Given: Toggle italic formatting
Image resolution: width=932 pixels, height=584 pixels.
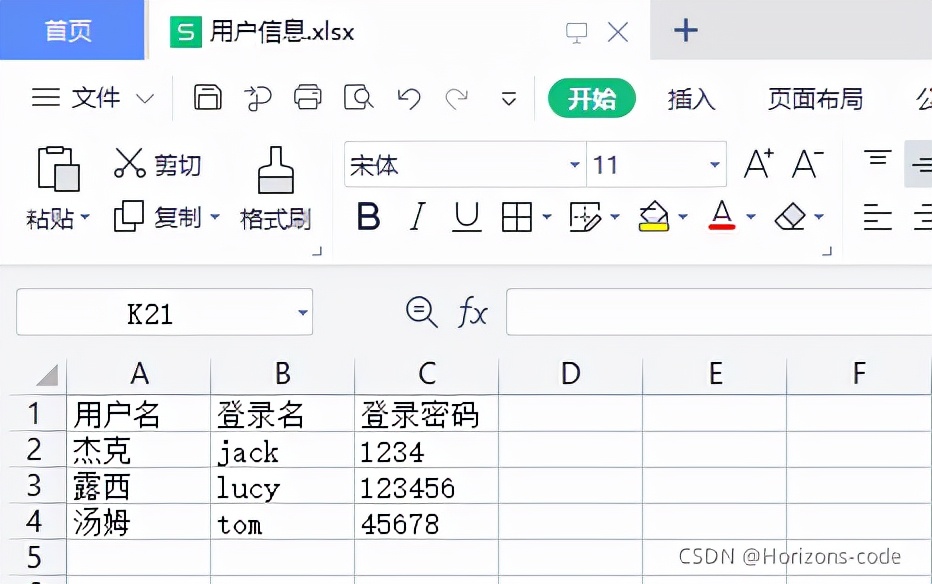Looking at the screenshot, I should pos(417,216).
